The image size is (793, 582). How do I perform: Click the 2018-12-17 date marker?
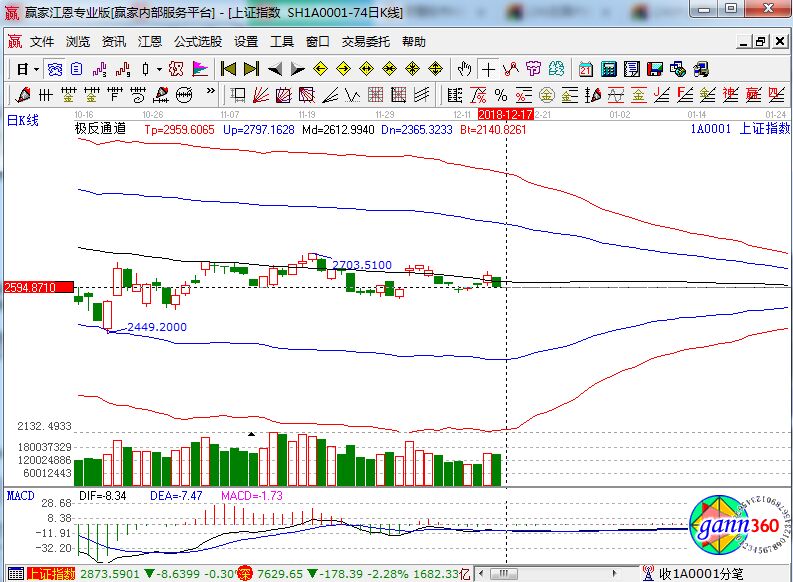pyautogui.click(x=505, y=115)
